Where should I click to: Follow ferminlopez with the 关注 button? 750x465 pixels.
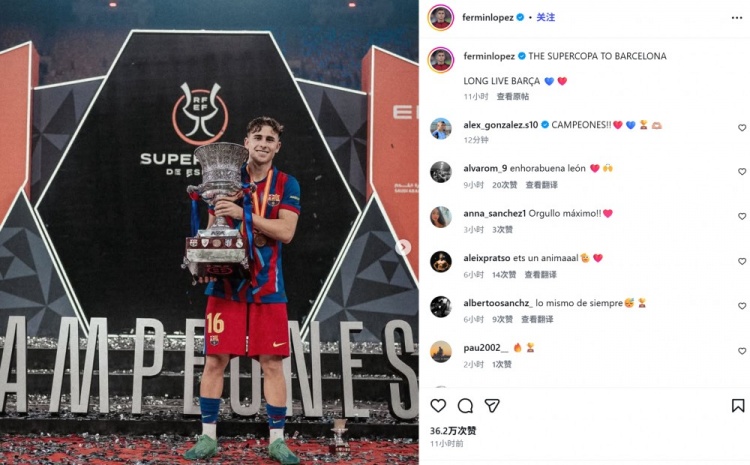click(x=545, y=17)
